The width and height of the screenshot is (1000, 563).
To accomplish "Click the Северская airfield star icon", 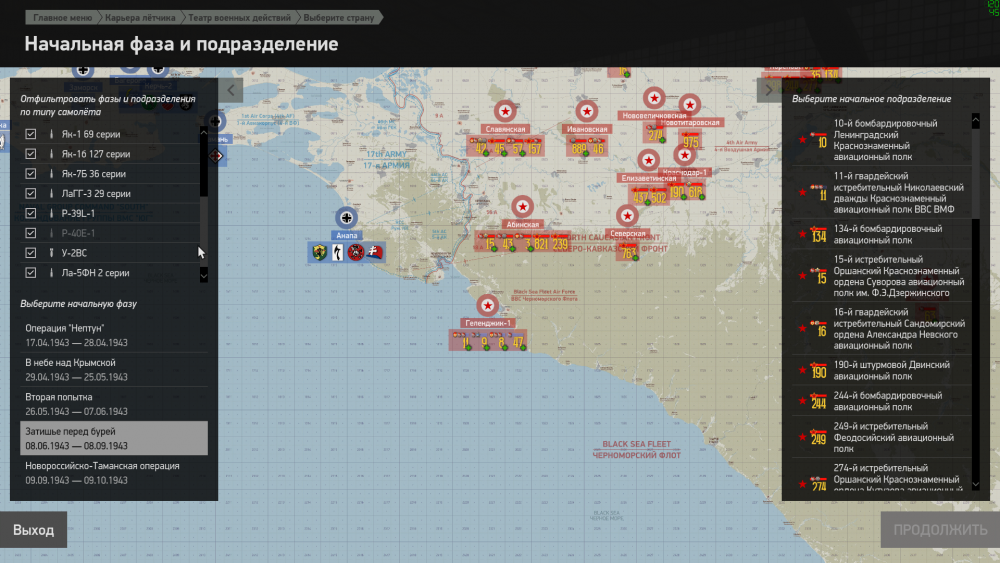I will coord(627,216).
